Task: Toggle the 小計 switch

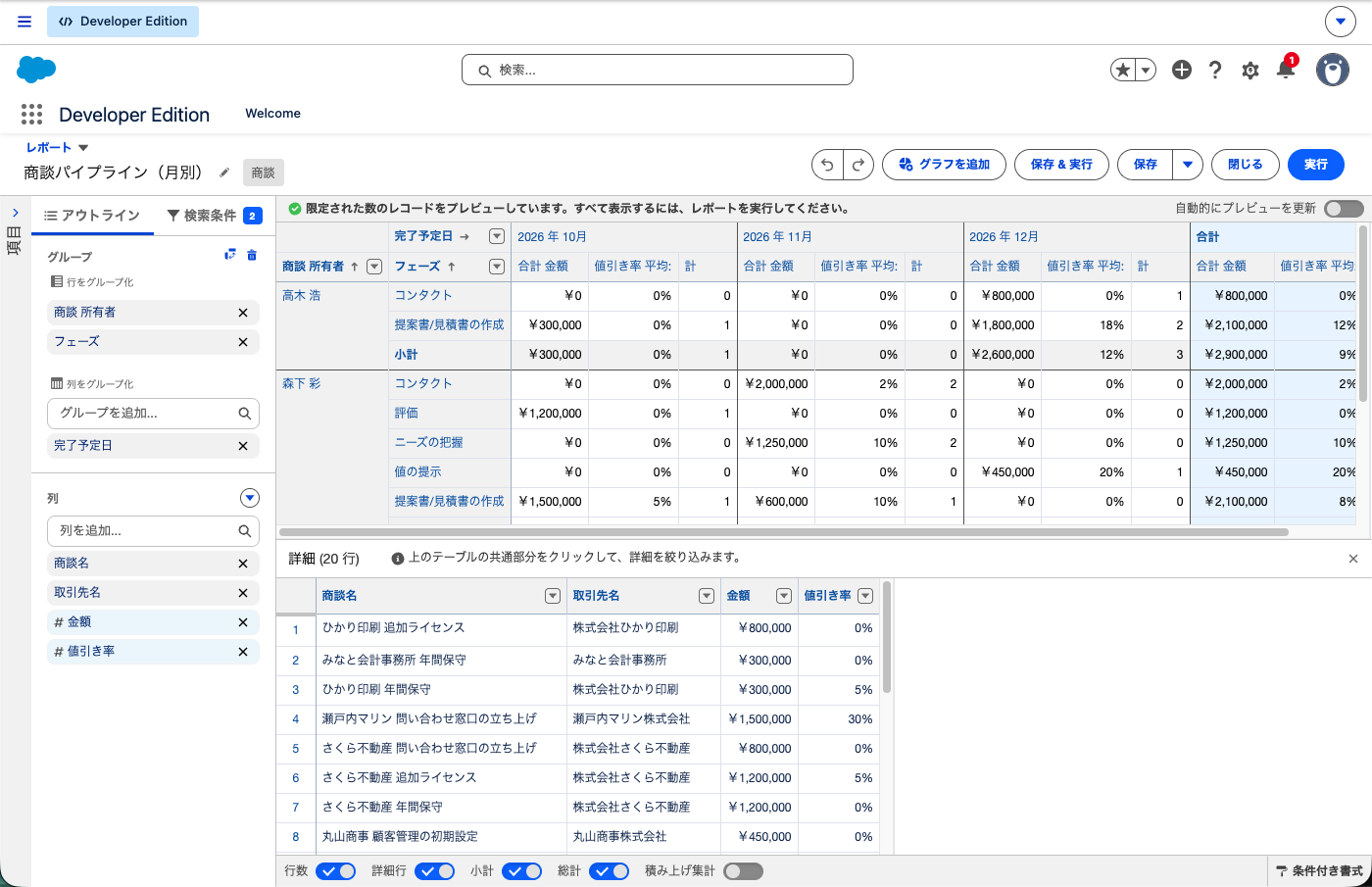Action: point(521,871)
